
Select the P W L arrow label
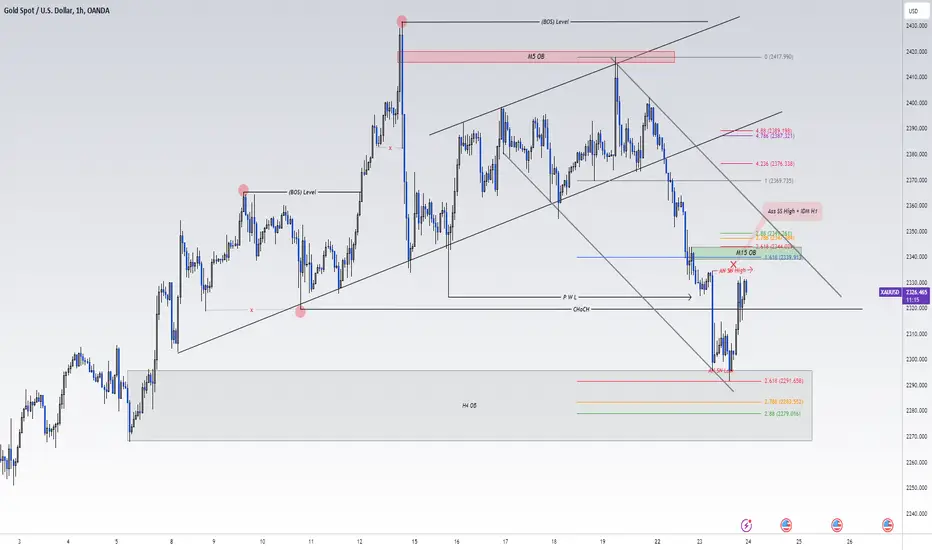[569, 297]
